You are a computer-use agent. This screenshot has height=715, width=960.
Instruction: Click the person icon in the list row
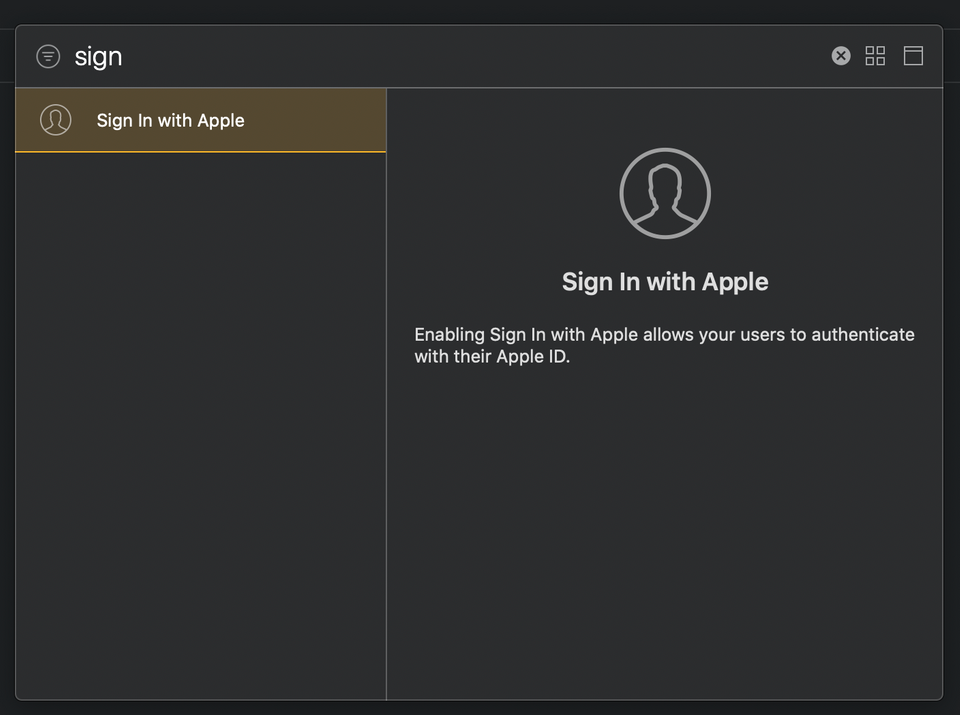(55, 120)
